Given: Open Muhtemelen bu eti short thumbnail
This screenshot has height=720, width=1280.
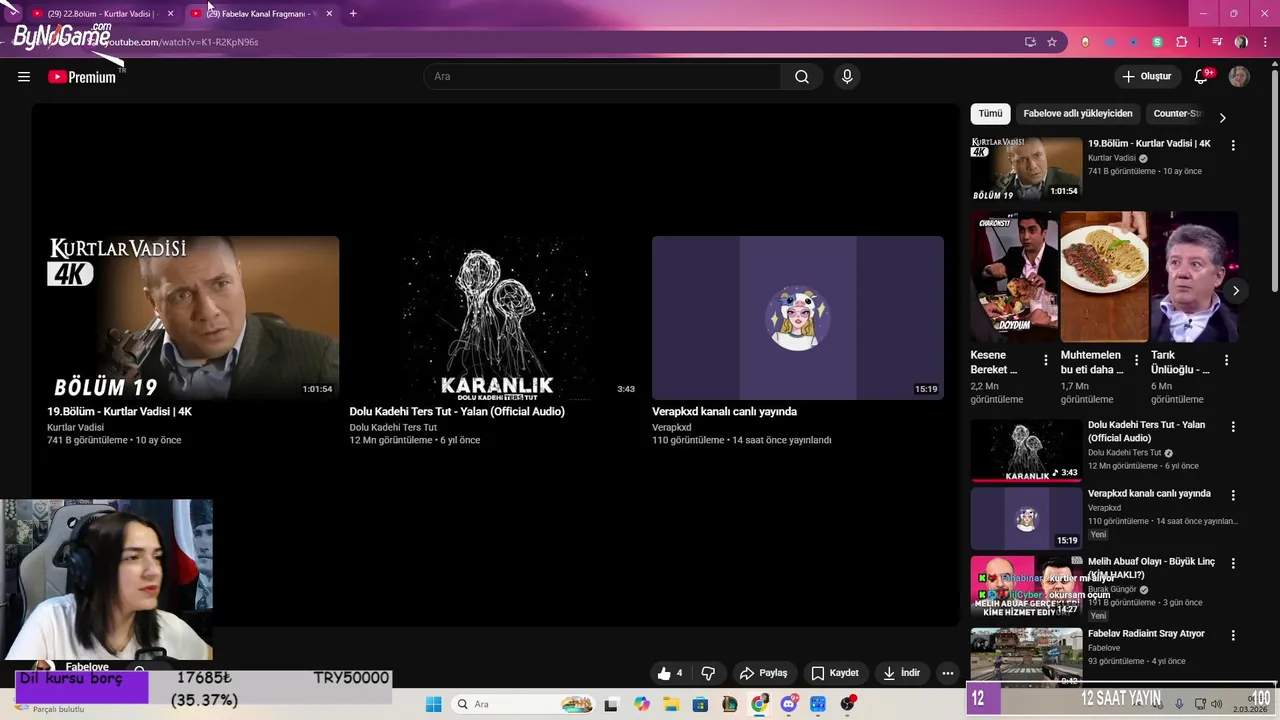Looking at the screenshot, I should click(1104, 276).
